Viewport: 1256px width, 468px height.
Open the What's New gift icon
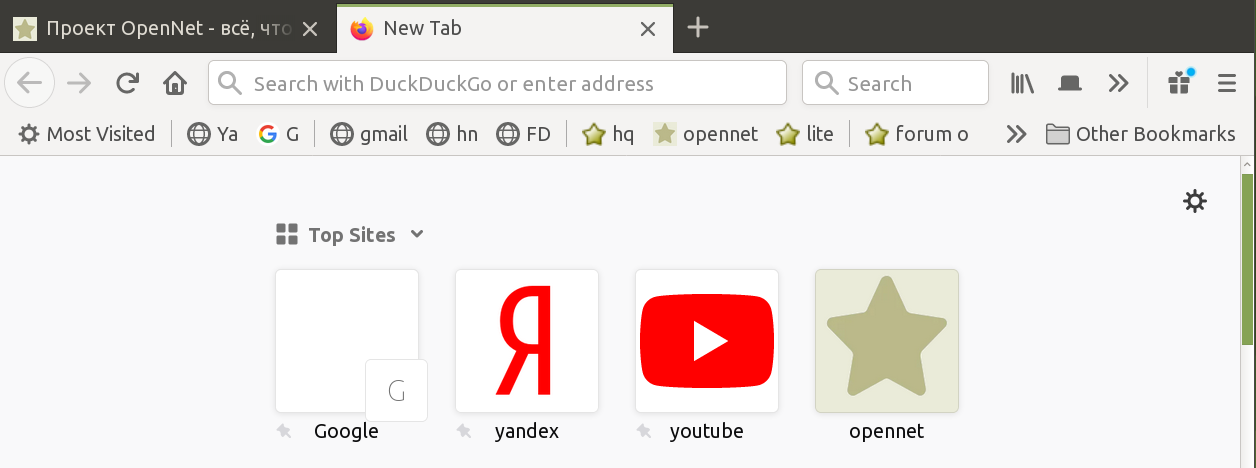1180,83
